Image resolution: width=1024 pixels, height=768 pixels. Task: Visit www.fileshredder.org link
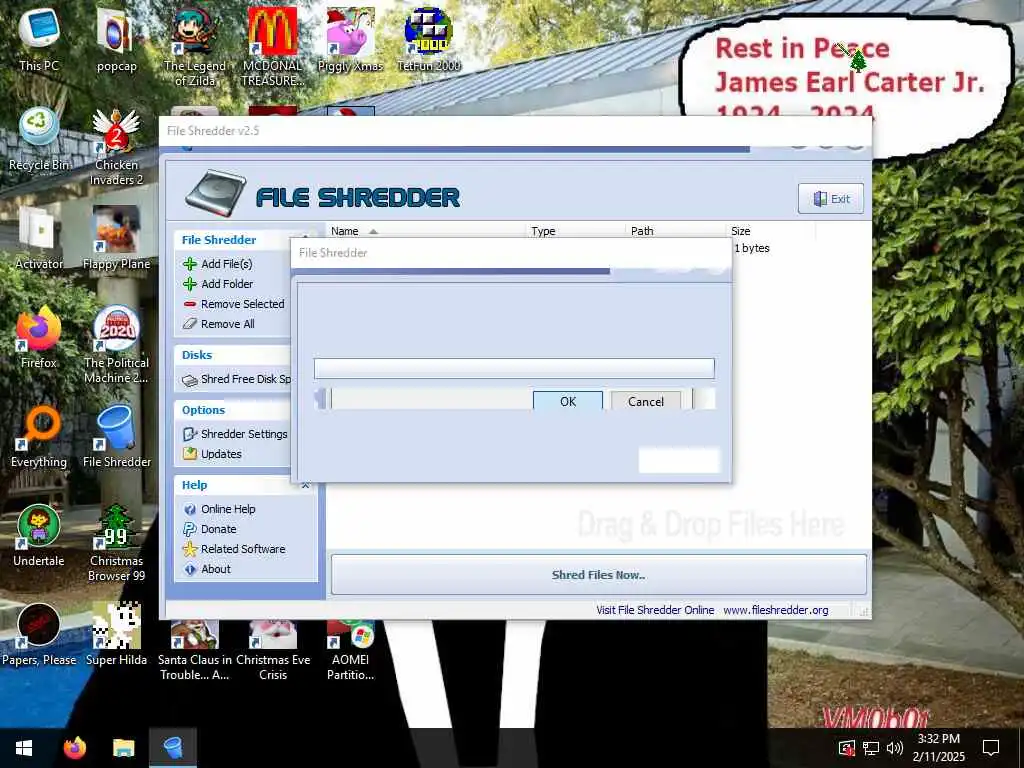coord(775,610)
